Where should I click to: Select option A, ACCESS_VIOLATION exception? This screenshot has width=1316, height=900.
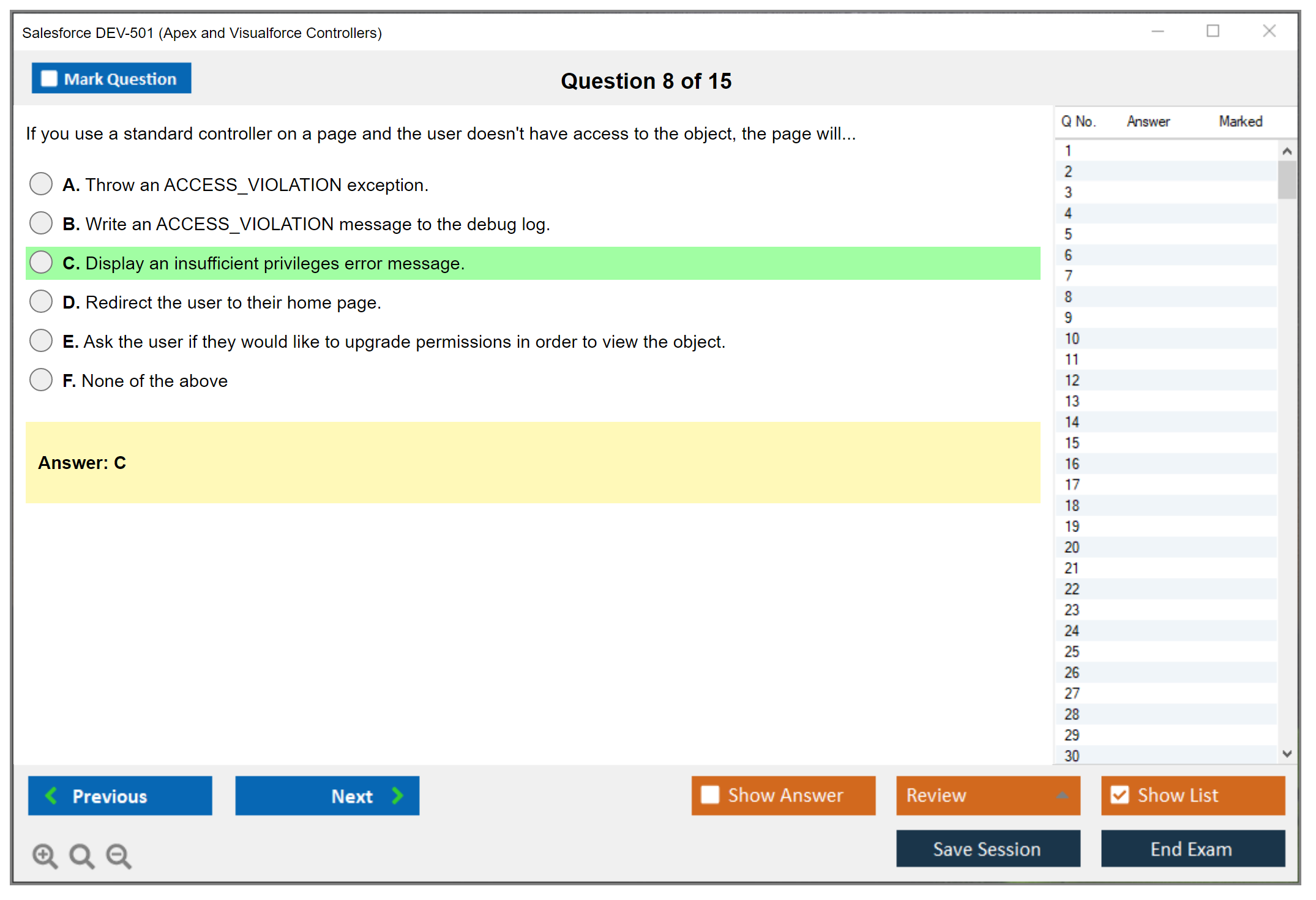click(41, 184)
